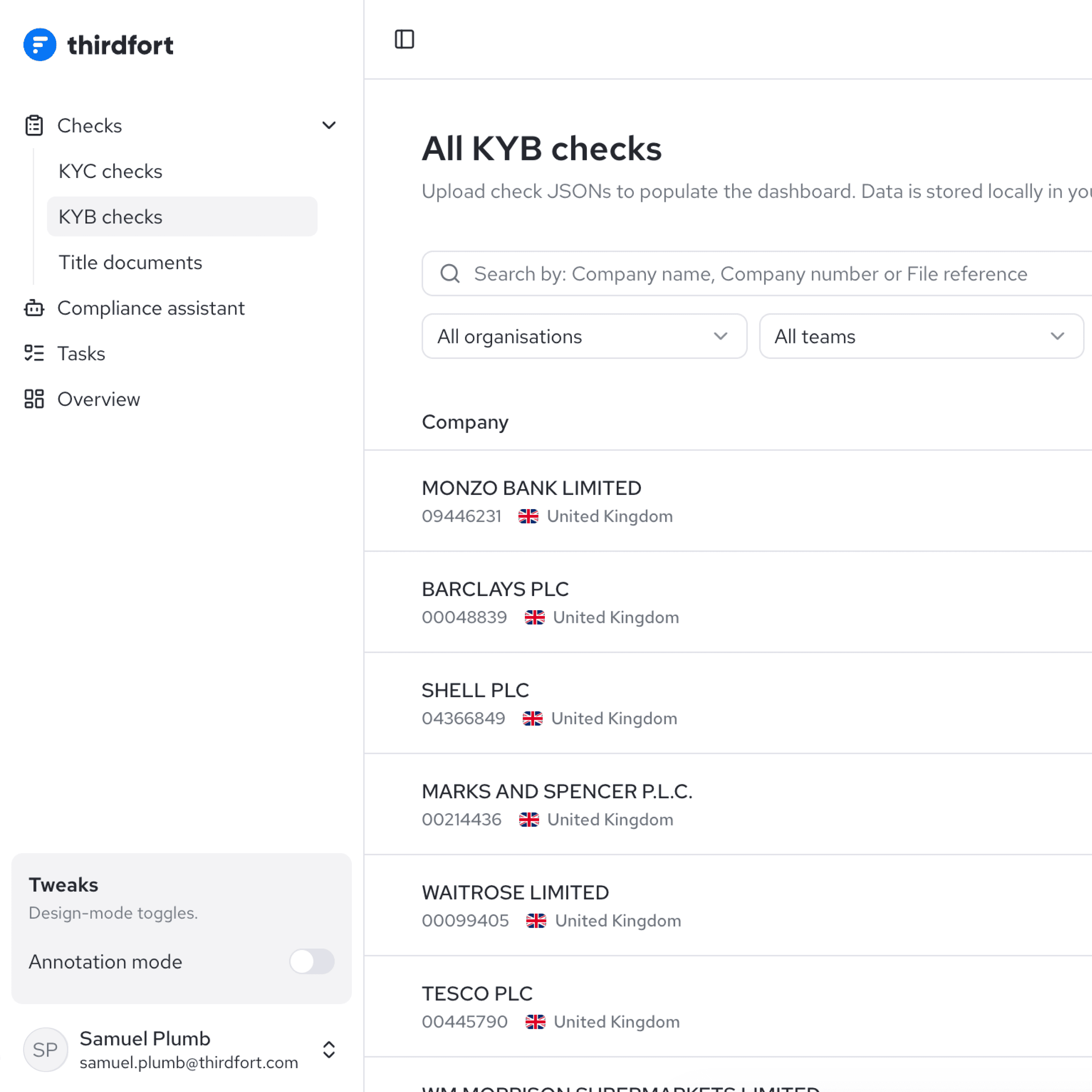This screenshot has height=1092, width=1092.
Task: Click the Annotation mode label
Action: pyautogui.click(x=106, y=961)
